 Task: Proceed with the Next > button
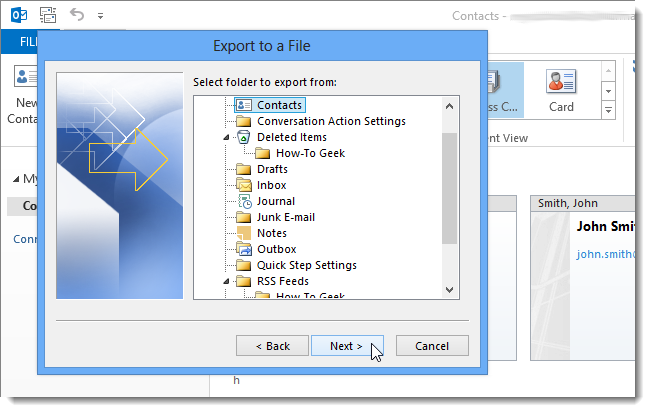click(347, 346)
